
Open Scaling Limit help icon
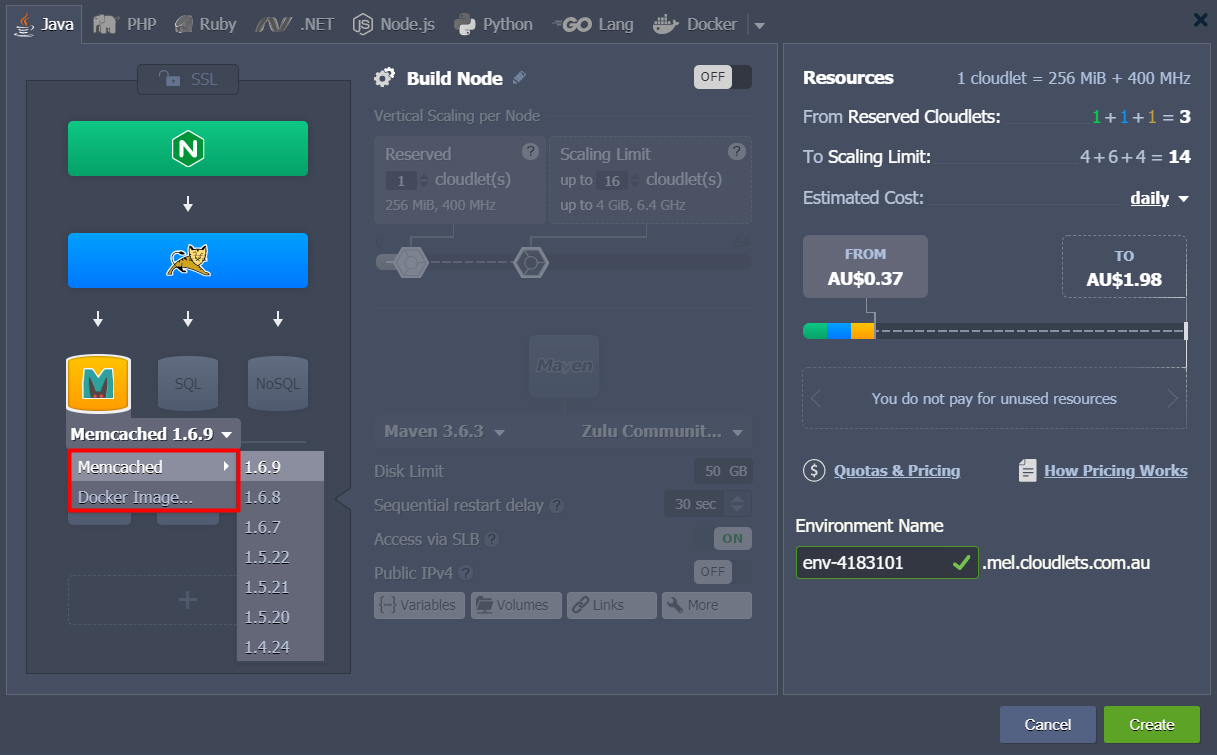pyautogui.click(x=737, y=152)
